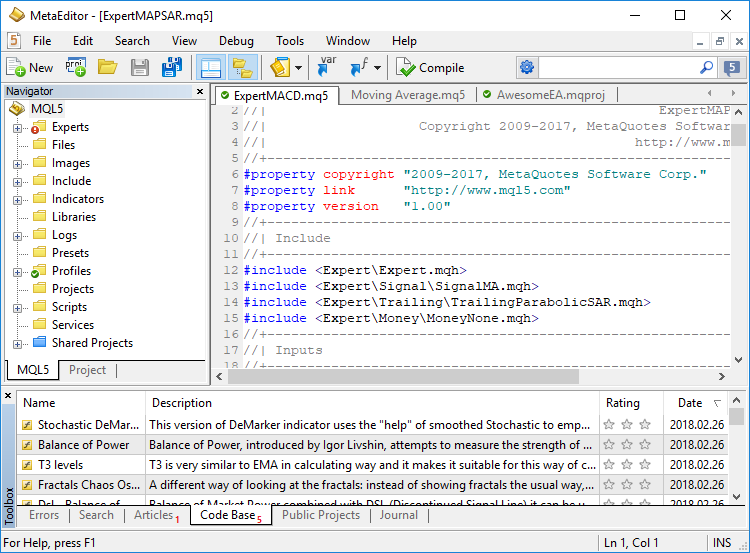The height and width of the screenshot is (553, 750).
Task: Select the Files folder
Action: 63,144
